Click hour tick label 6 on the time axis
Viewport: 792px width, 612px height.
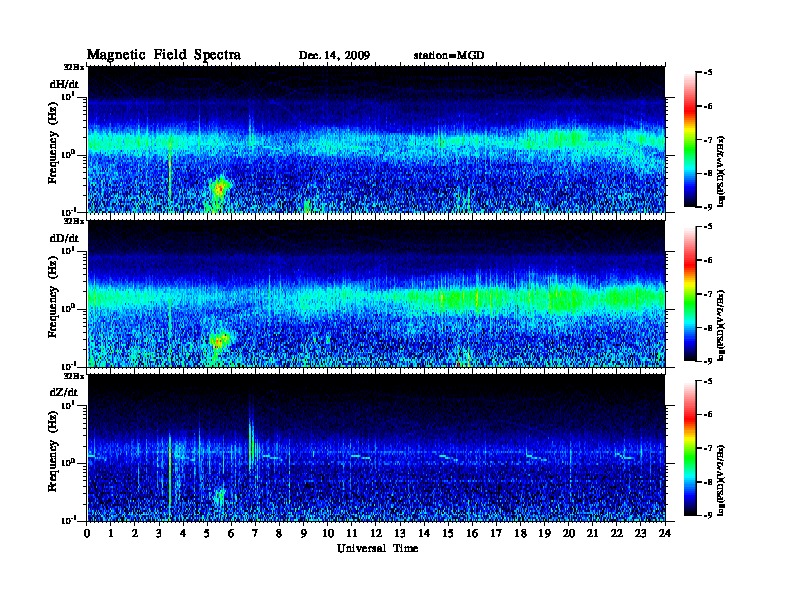coord(231,533)
